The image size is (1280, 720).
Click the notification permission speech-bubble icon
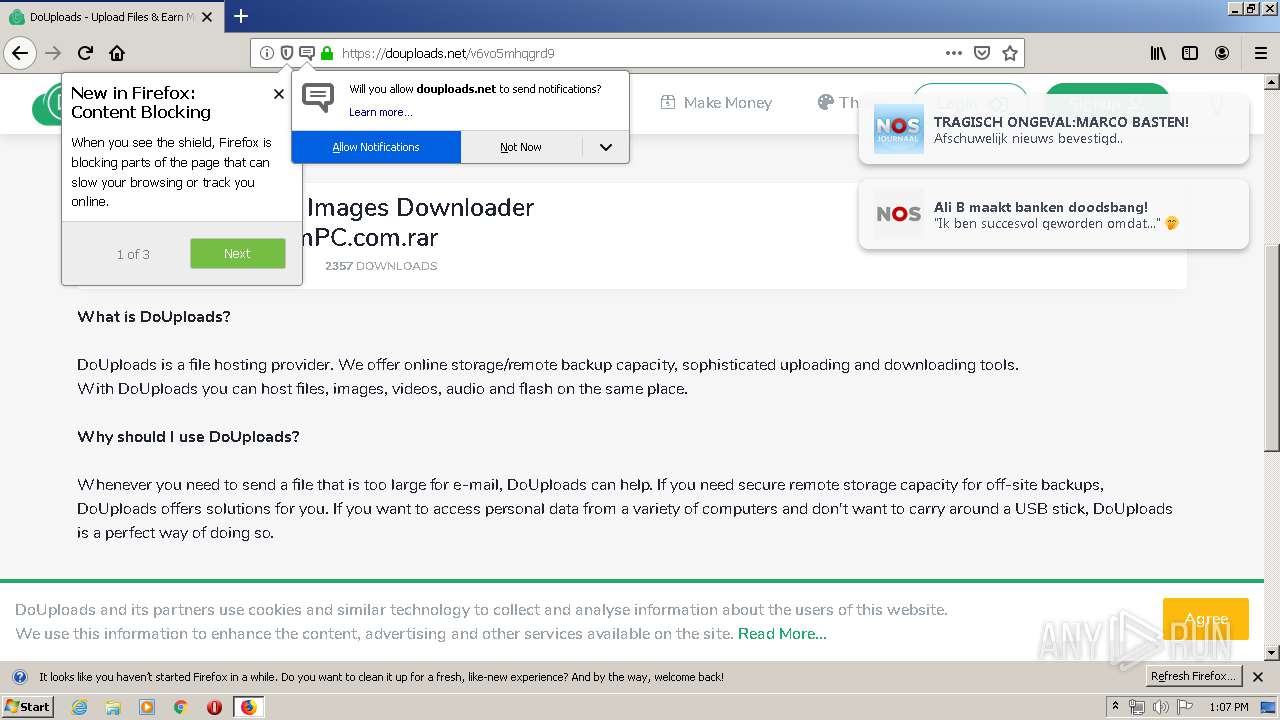click(307, 53)
